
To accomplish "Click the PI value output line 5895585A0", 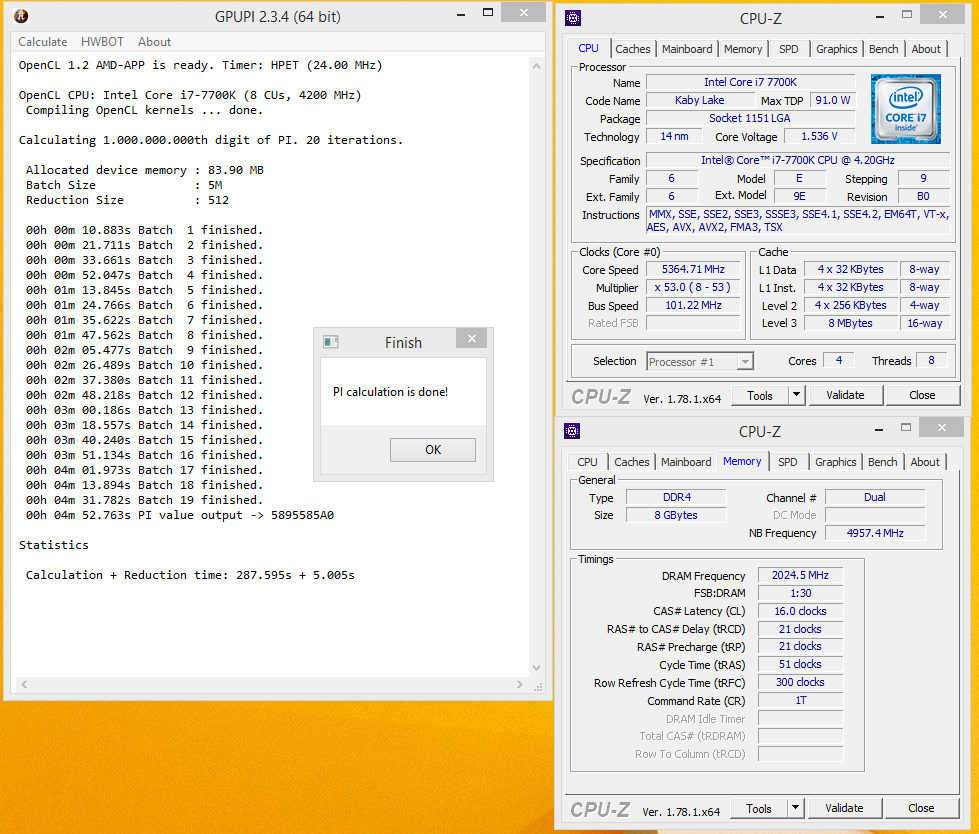I will coord(180,515).
